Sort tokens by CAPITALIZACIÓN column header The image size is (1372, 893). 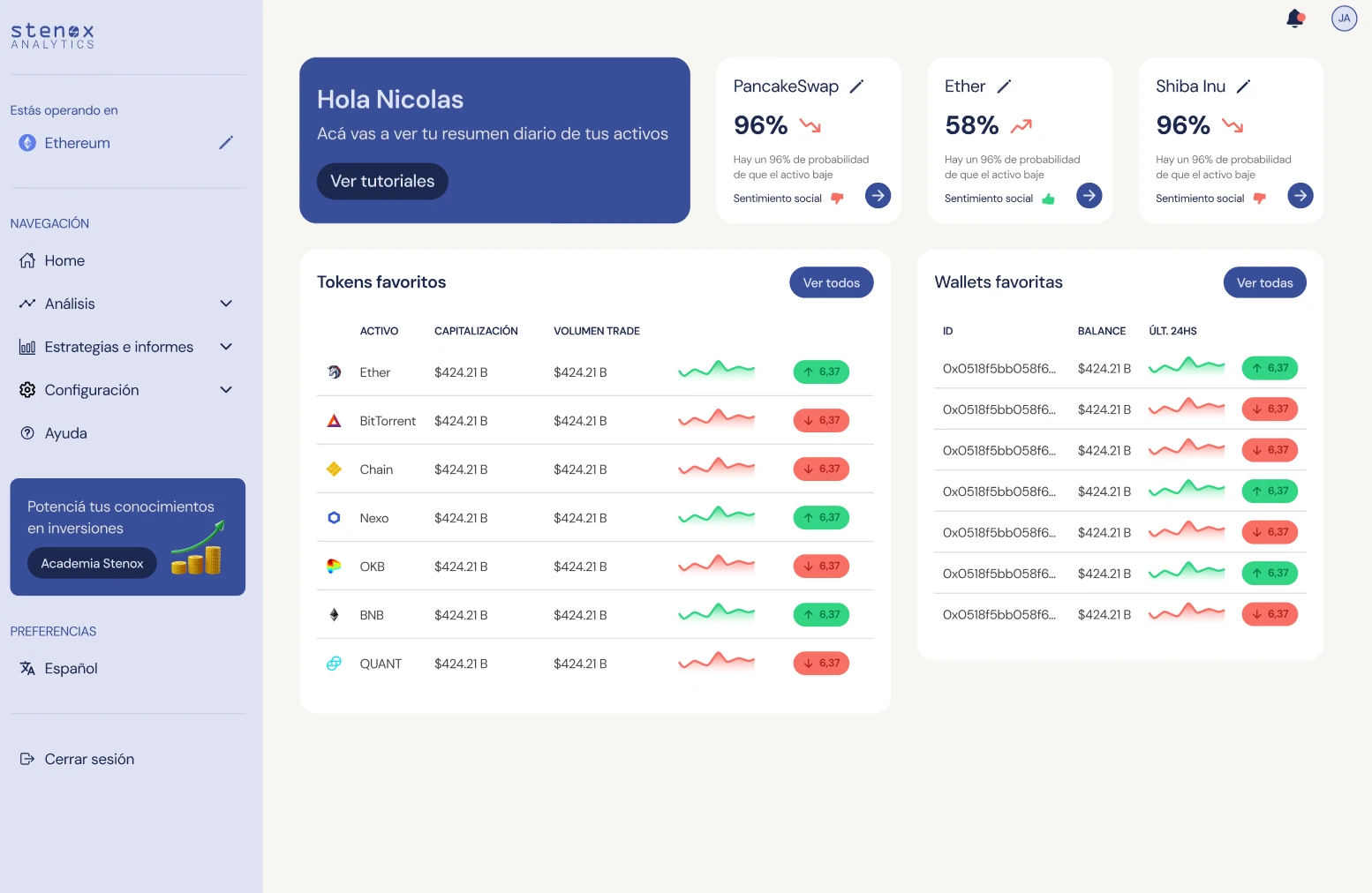476,331
